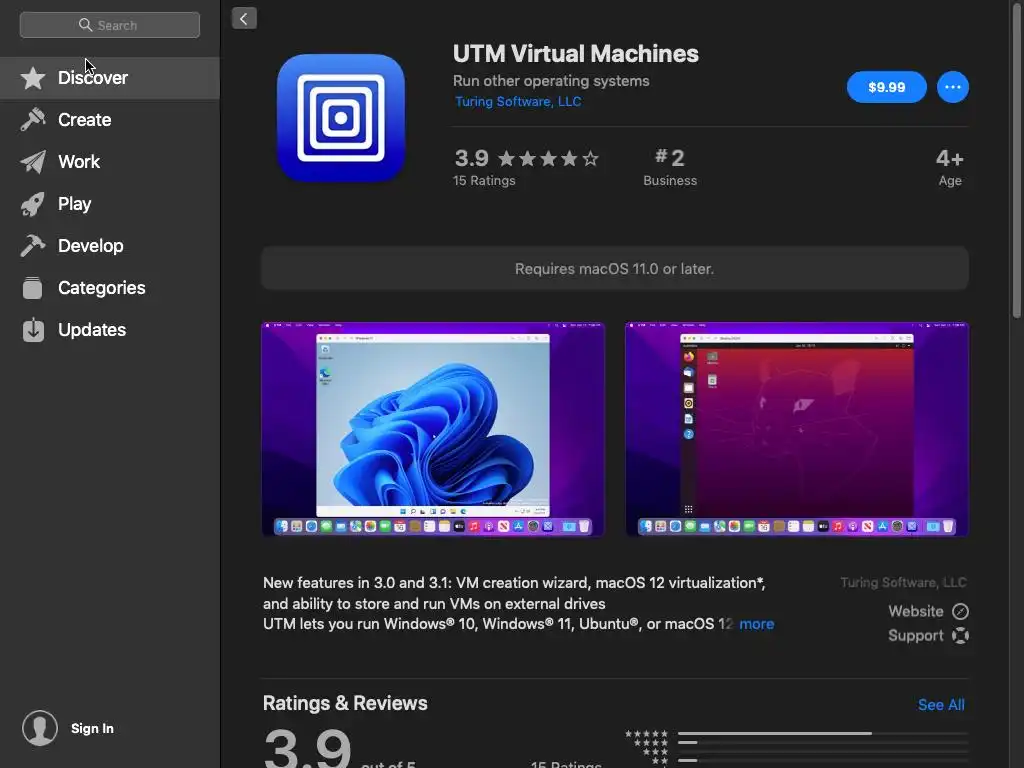Screen dimensions: 1024x768
Task: Open the Play section label
Action: (74, 204)
